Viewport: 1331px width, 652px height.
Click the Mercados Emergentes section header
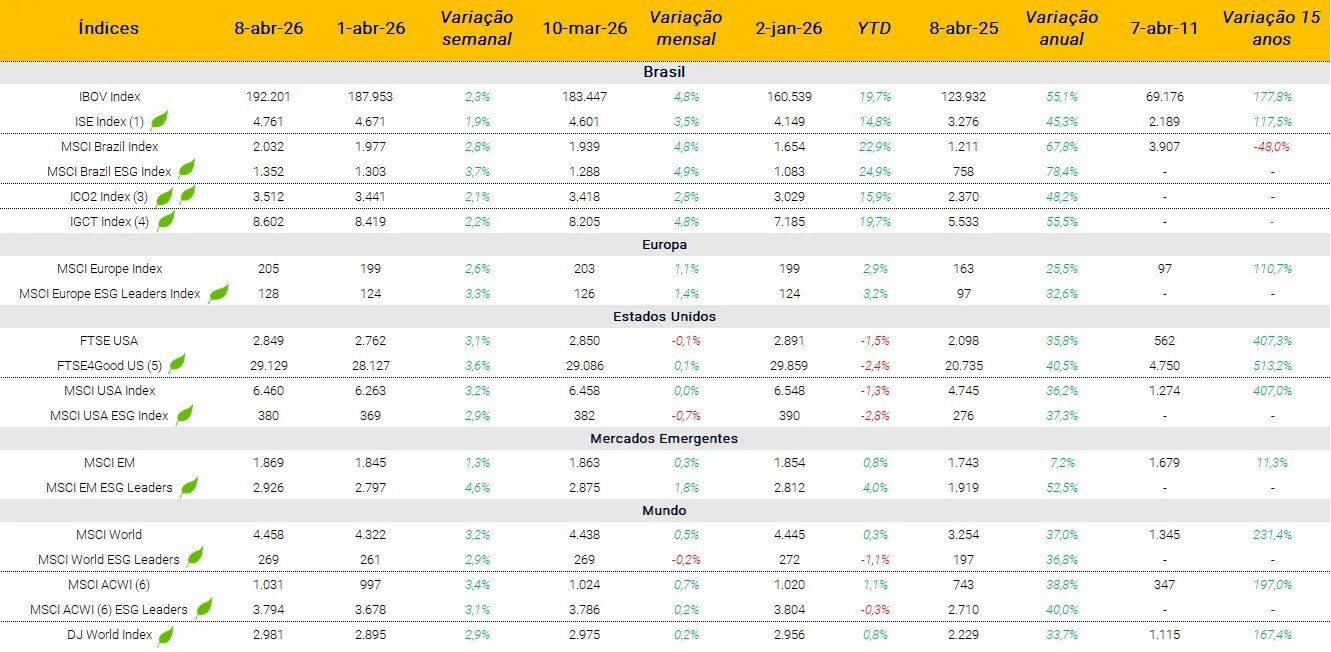[x=664, y=438]
